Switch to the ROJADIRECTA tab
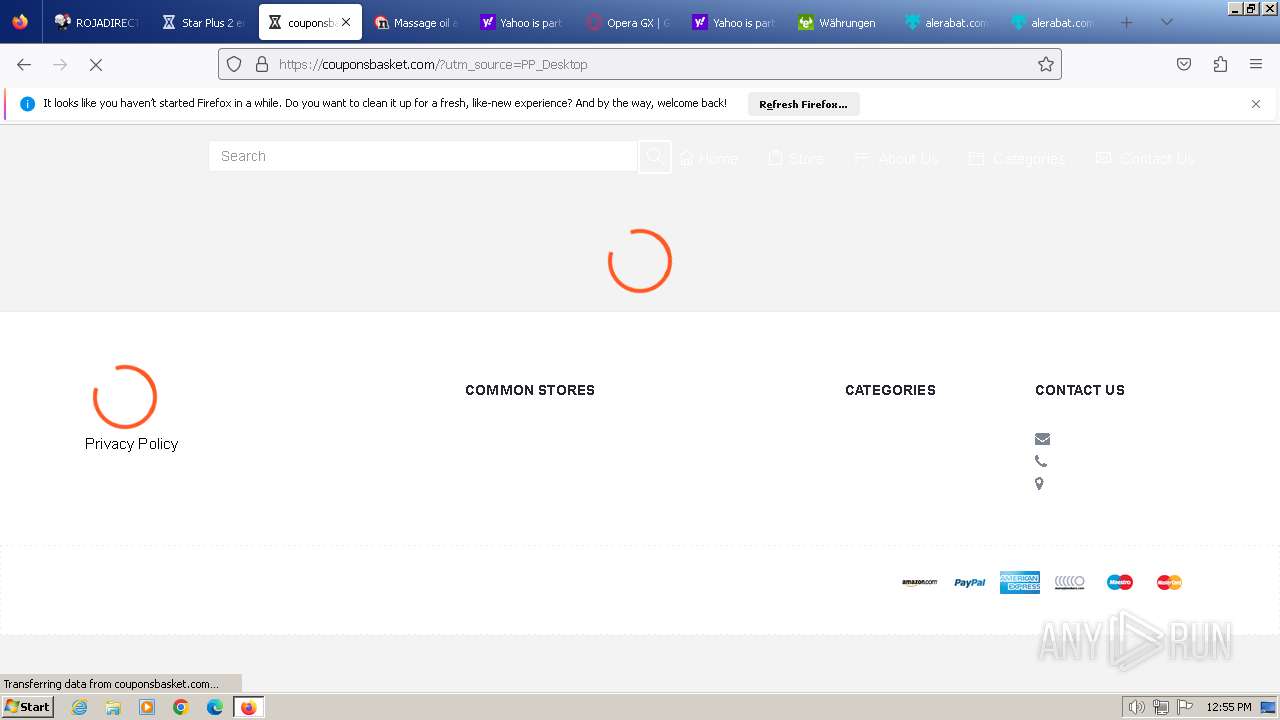Viewport: 1280px width, 720px height. (97, 22)
